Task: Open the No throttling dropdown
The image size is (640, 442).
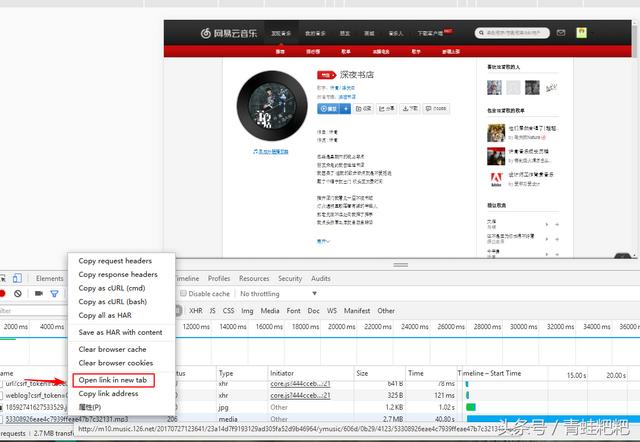Action: 278,293
